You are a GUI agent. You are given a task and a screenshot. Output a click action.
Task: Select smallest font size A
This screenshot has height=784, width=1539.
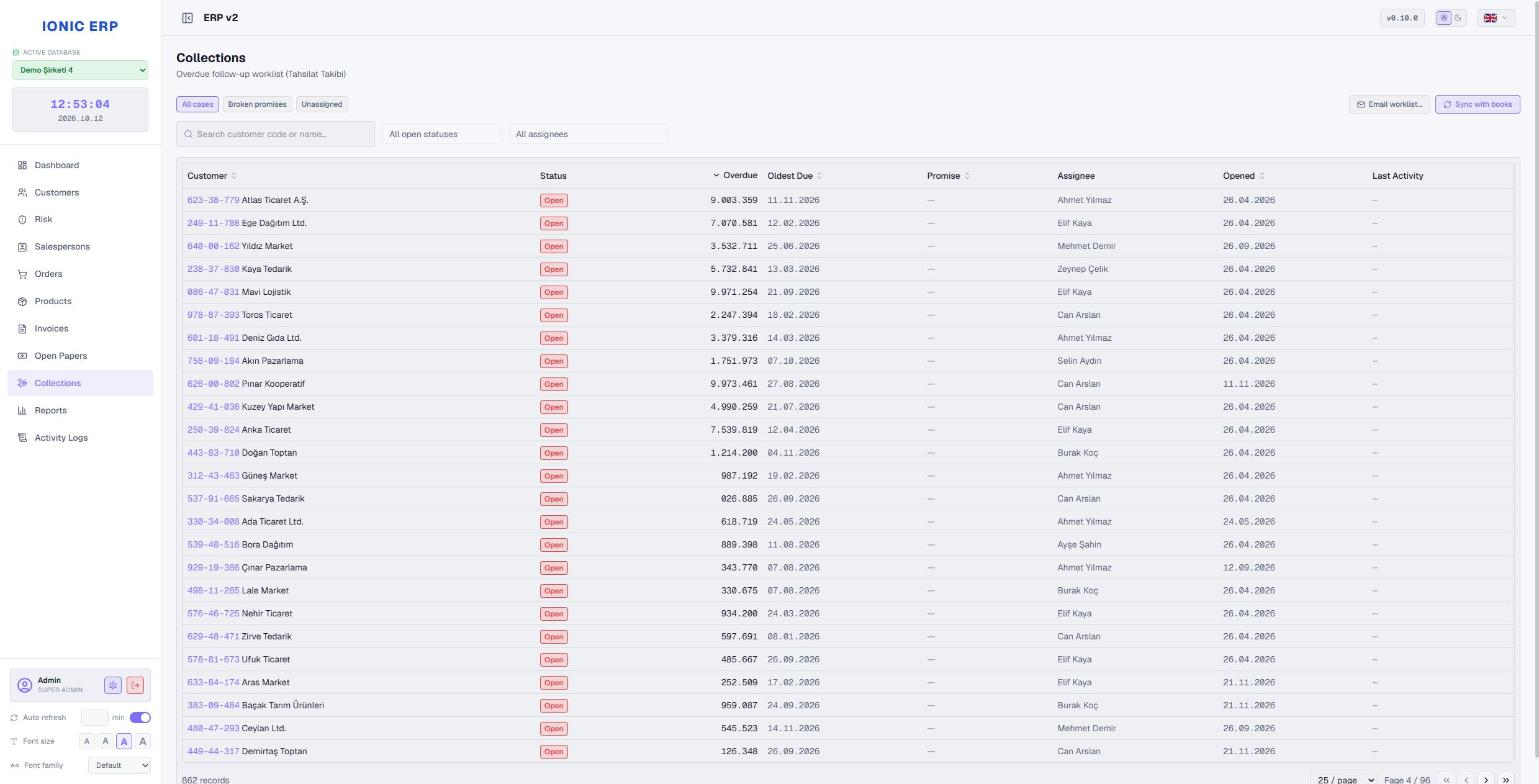tap(87, 741)
